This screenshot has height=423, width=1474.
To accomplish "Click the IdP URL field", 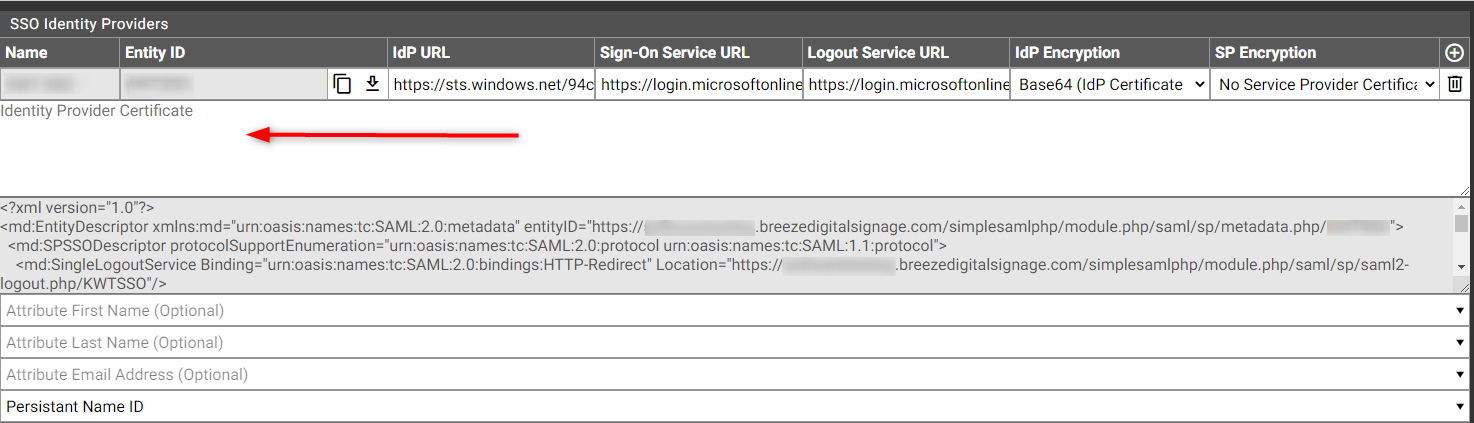I will [491, 85].
